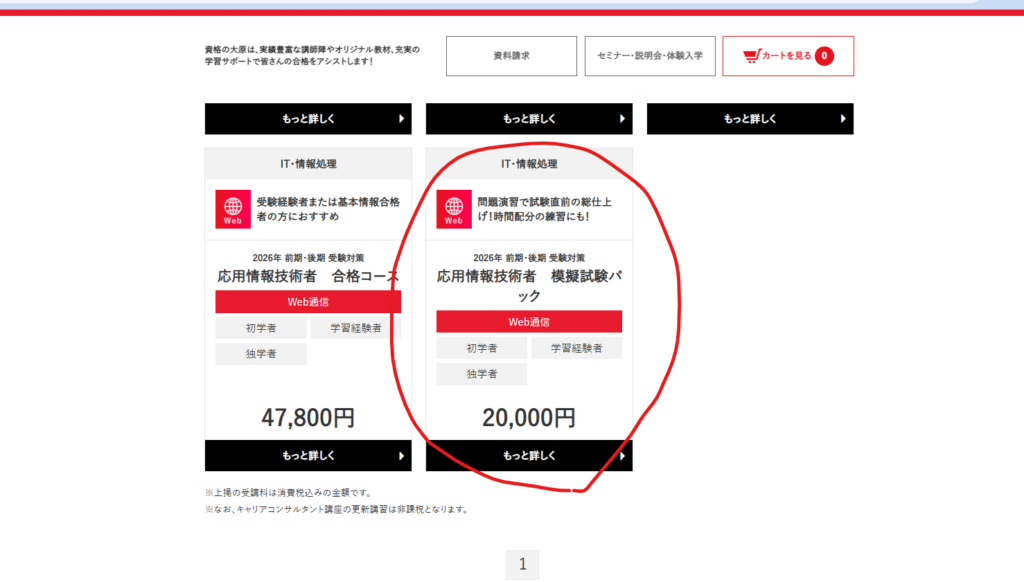The height and width of the screenshot is (582, 1024).
Task: Click the Web globe icon on 模擬試験パック card
Action: tap(454, 209)
